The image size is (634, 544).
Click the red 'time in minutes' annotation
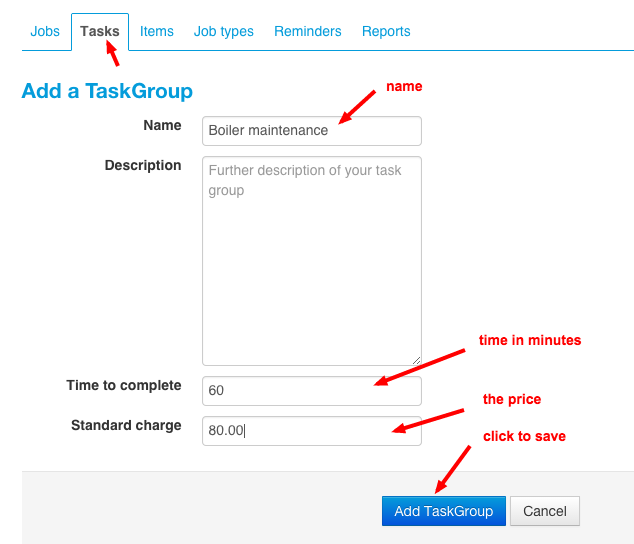coord(530,340)
